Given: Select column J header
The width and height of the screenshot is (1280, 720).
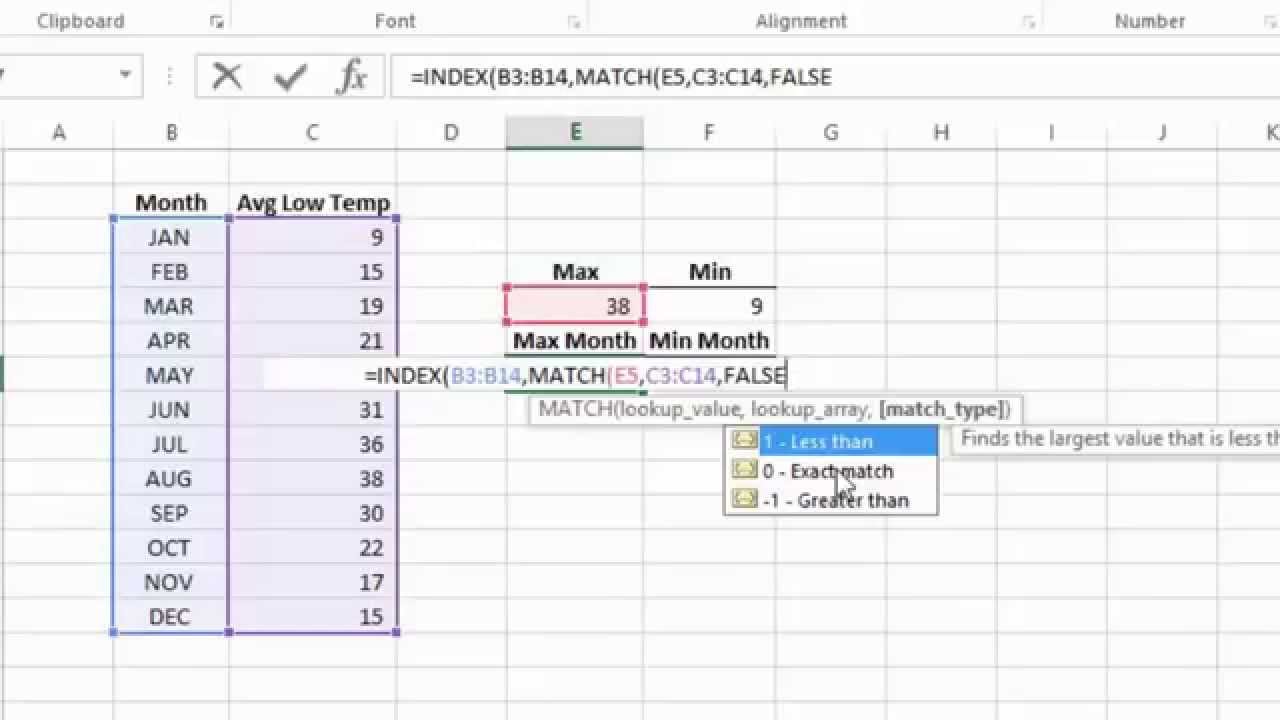Looking at the screenshot, I should coord(1162,132).
